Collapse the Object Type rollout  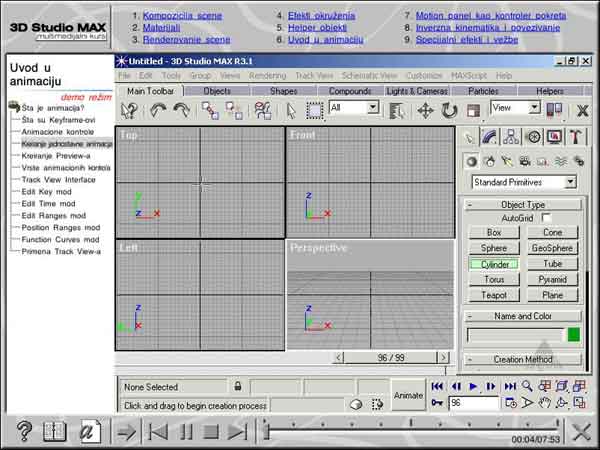(x=523, y=205)
